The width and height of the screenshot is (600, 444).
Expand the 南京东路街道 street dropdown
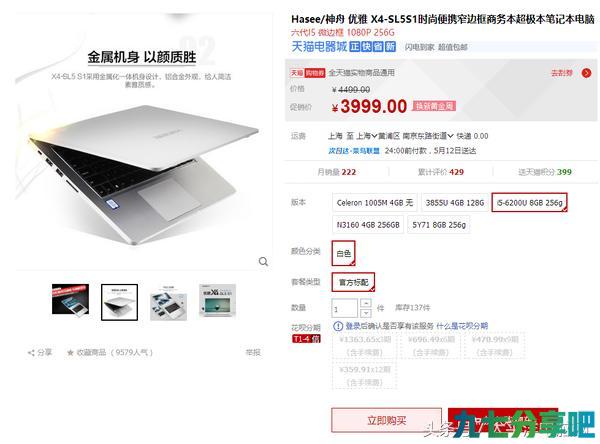coord(428,136)
